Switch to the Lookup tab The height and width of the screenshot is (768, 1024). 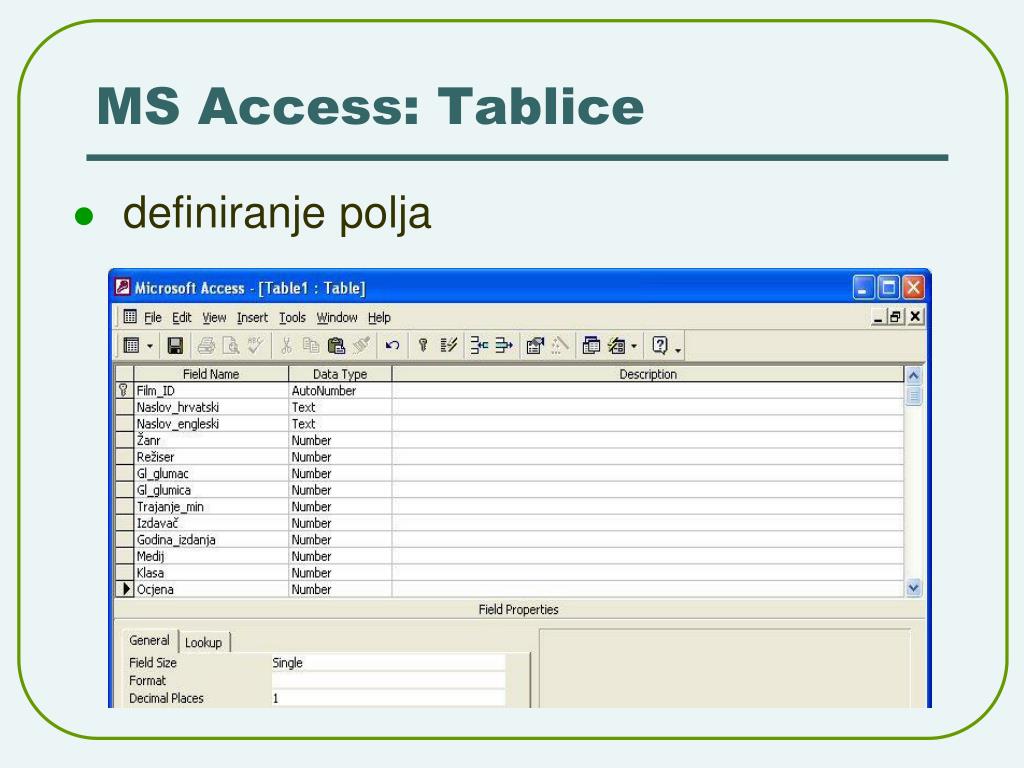tap(203, 643)
